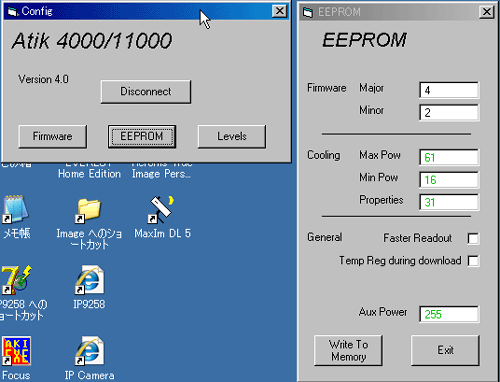Viewport: 500px width, 382px height.
Task: Click the EEPROM button in Config window
Action: pos(142,136)
